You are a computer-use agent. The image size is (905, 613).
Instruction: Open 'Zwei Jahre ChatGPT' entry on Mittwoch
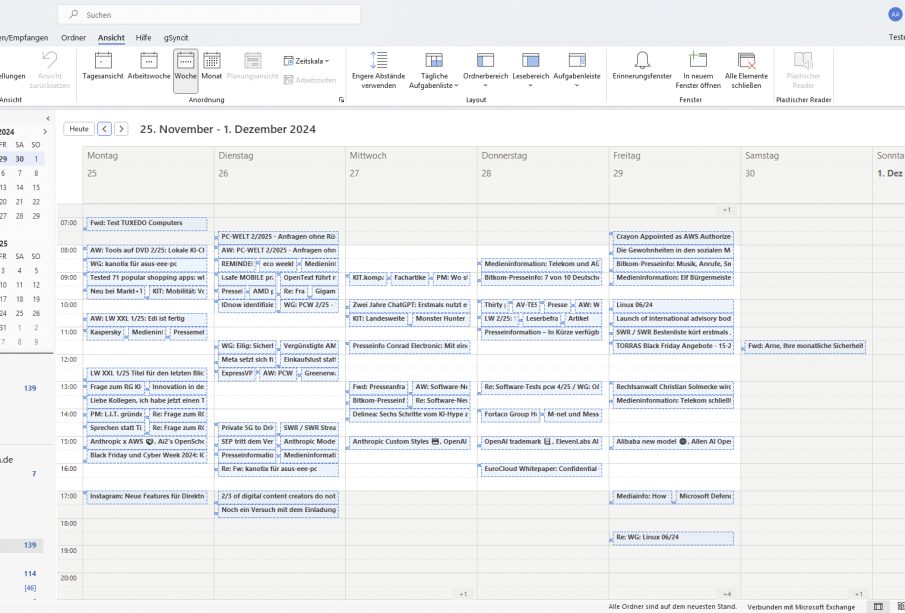[x=410, y=305]
